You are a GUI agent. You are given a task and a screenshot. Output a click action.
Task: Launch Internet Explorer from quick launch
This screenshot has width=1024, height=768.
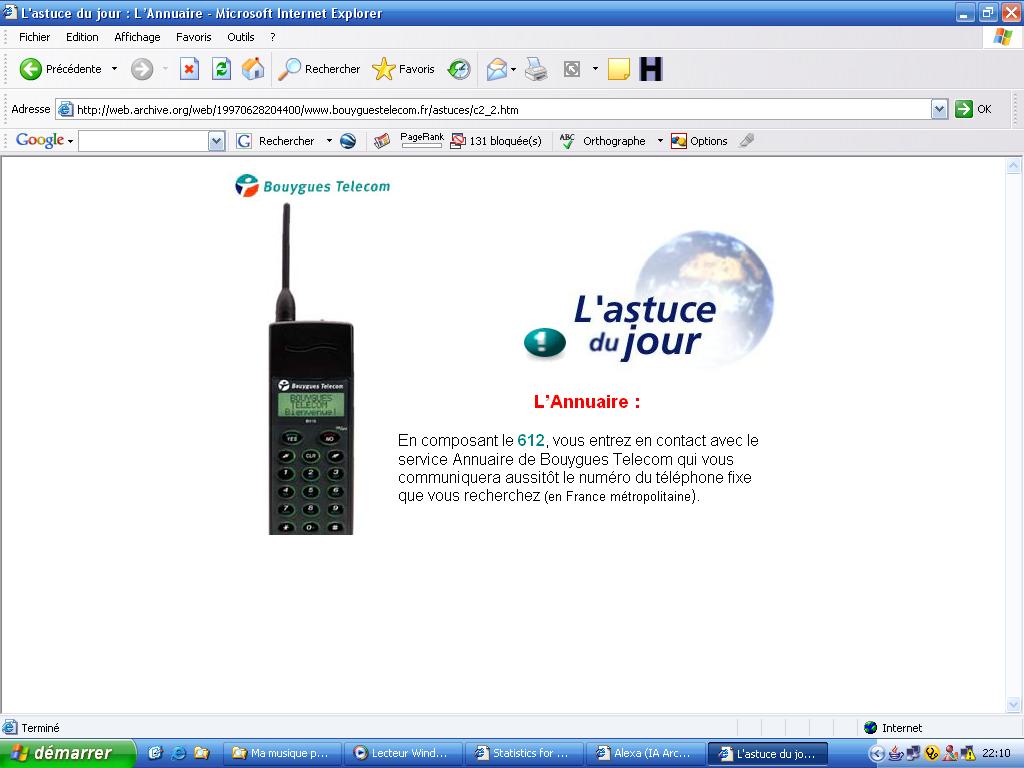[x=178, y=753]
